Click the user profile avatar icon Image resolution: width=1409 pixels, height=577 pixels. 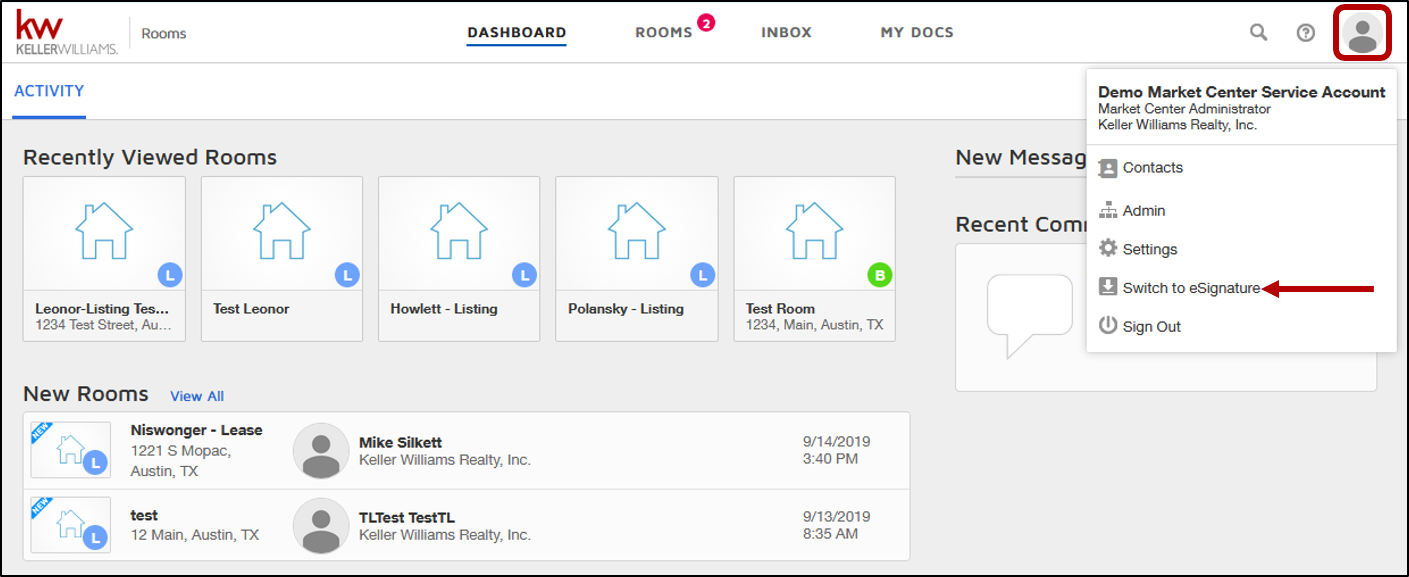pos(1361,33)
